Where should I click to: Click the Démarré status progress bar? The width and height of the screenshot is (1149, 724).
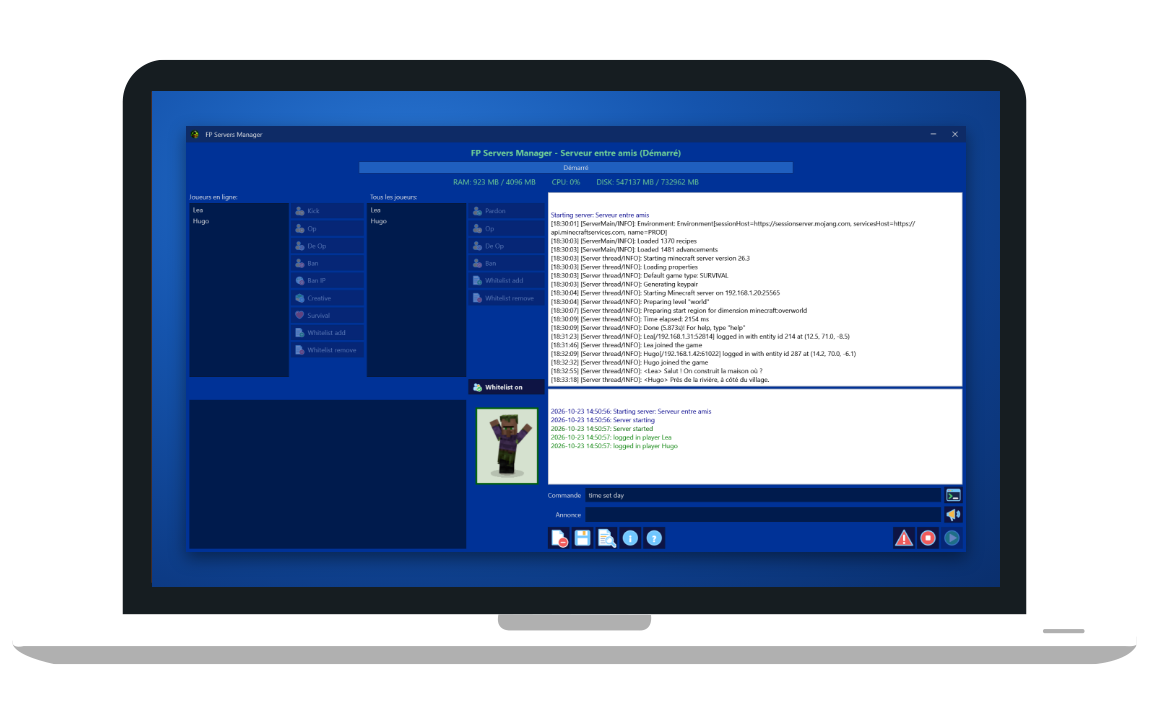click(x=576, y=168)
